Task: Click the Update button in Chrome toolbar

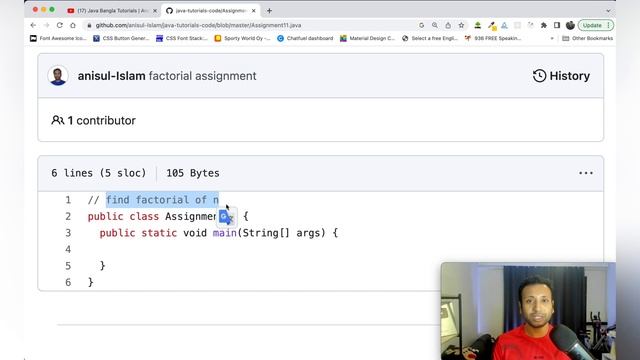Action: [596, 25]
